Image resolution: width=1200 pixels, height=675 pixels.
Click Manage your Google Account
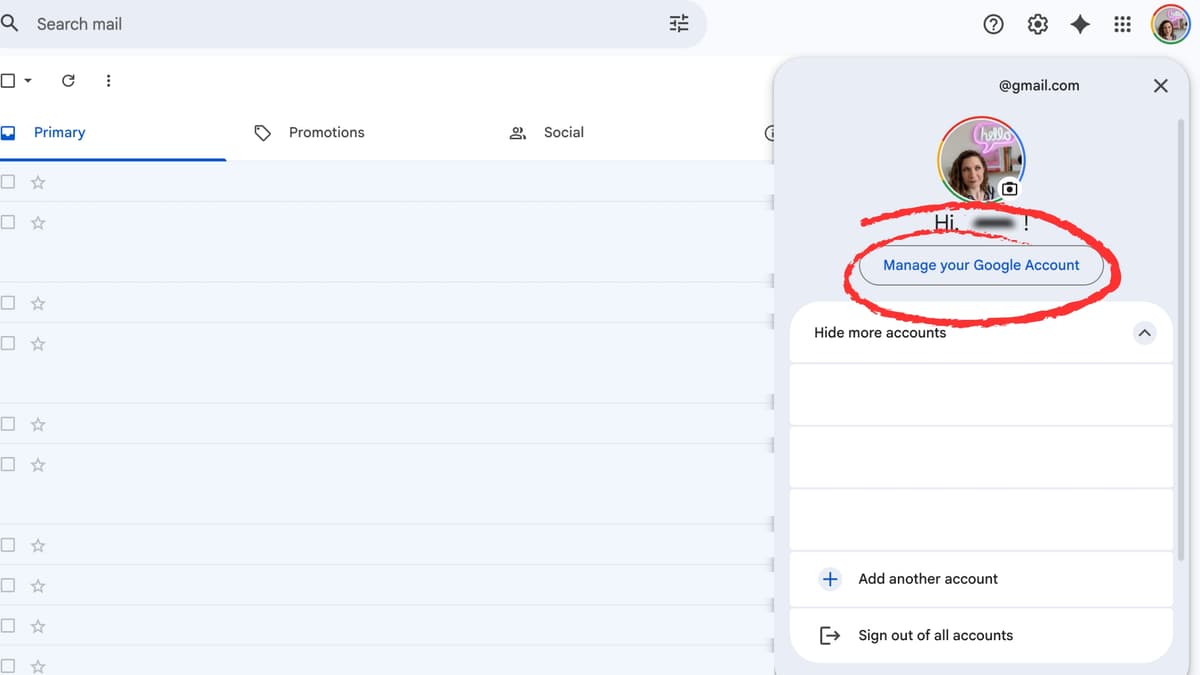coord(980,265)
